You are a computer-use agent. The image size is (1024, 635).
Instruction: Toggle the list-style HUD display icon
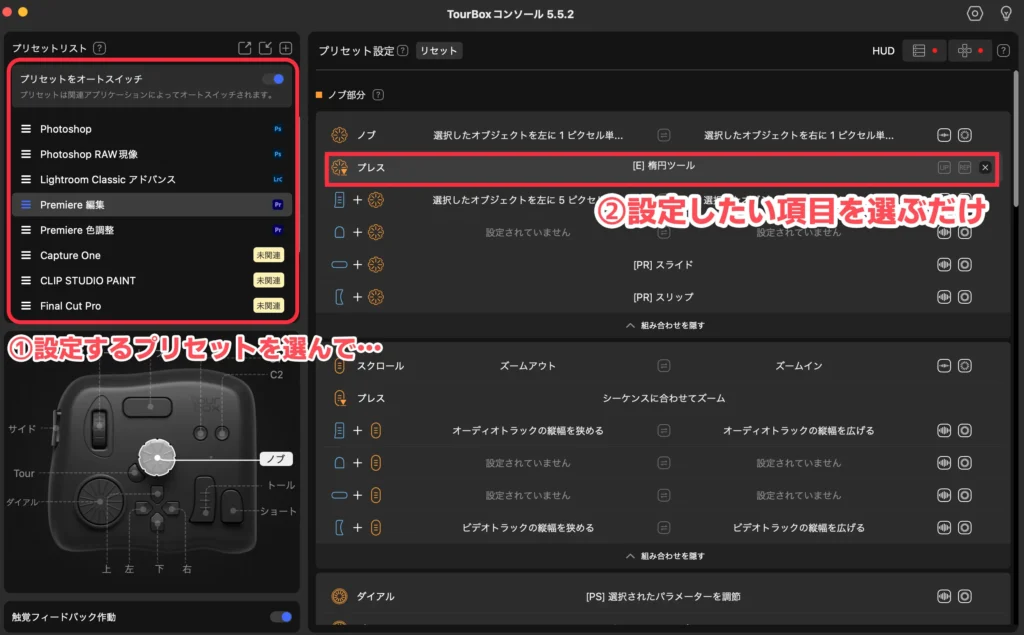point(921,50)
